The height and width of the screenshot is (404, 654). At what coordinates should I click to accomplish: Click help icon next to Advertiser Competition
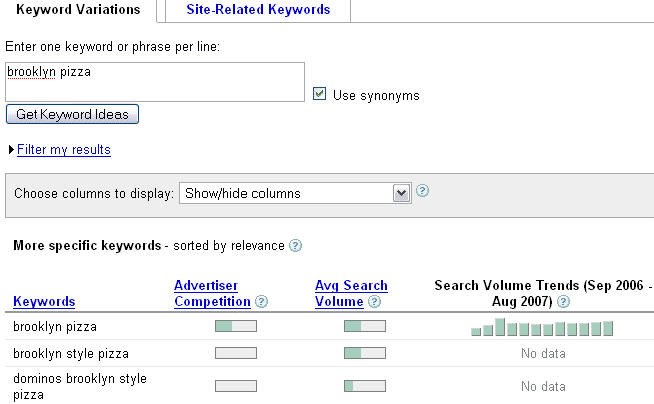tap(261, 301)
